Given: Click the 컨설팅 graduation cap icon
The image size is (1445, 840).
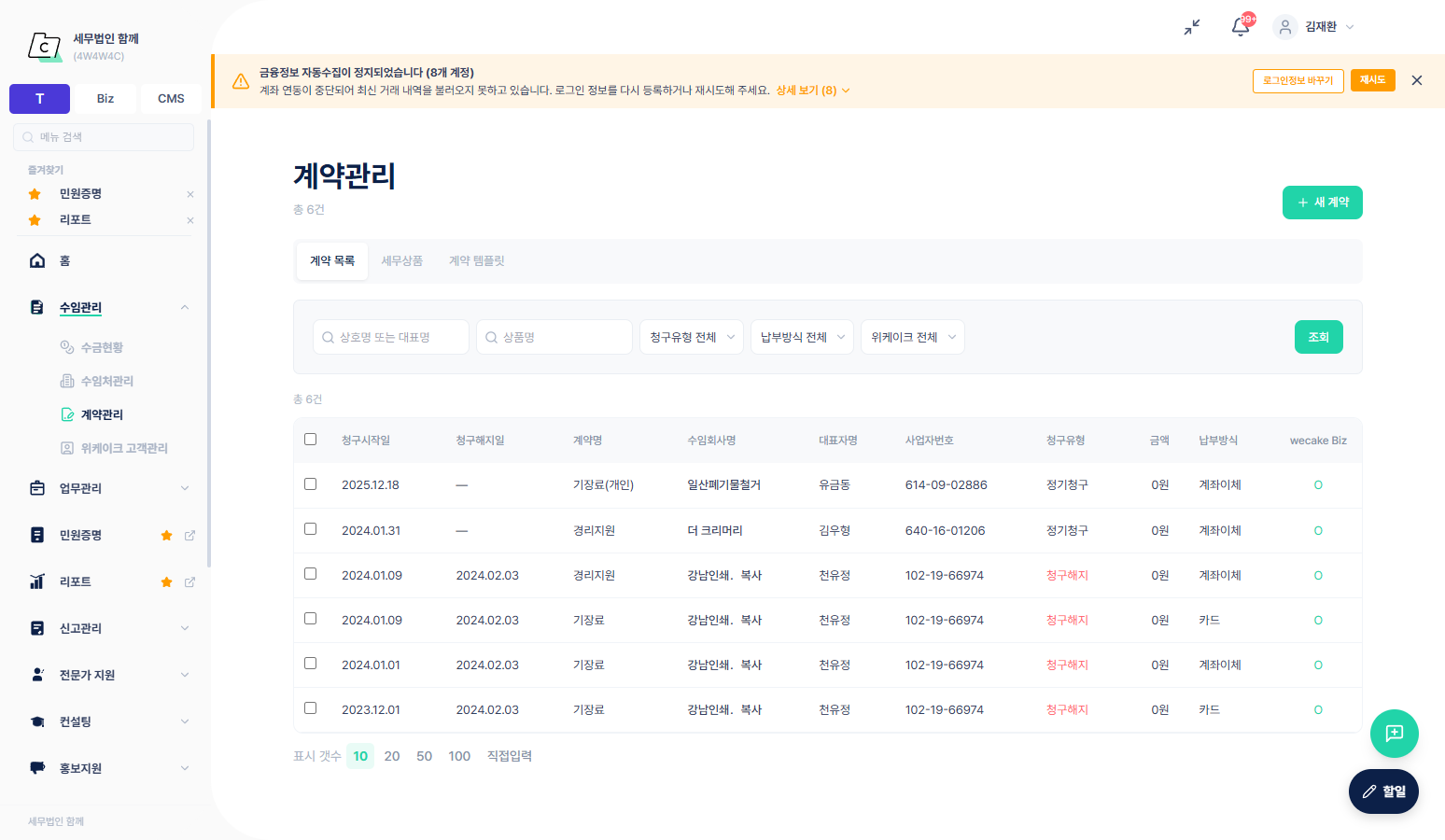Looking at the screenshot, I should point(37,721).
